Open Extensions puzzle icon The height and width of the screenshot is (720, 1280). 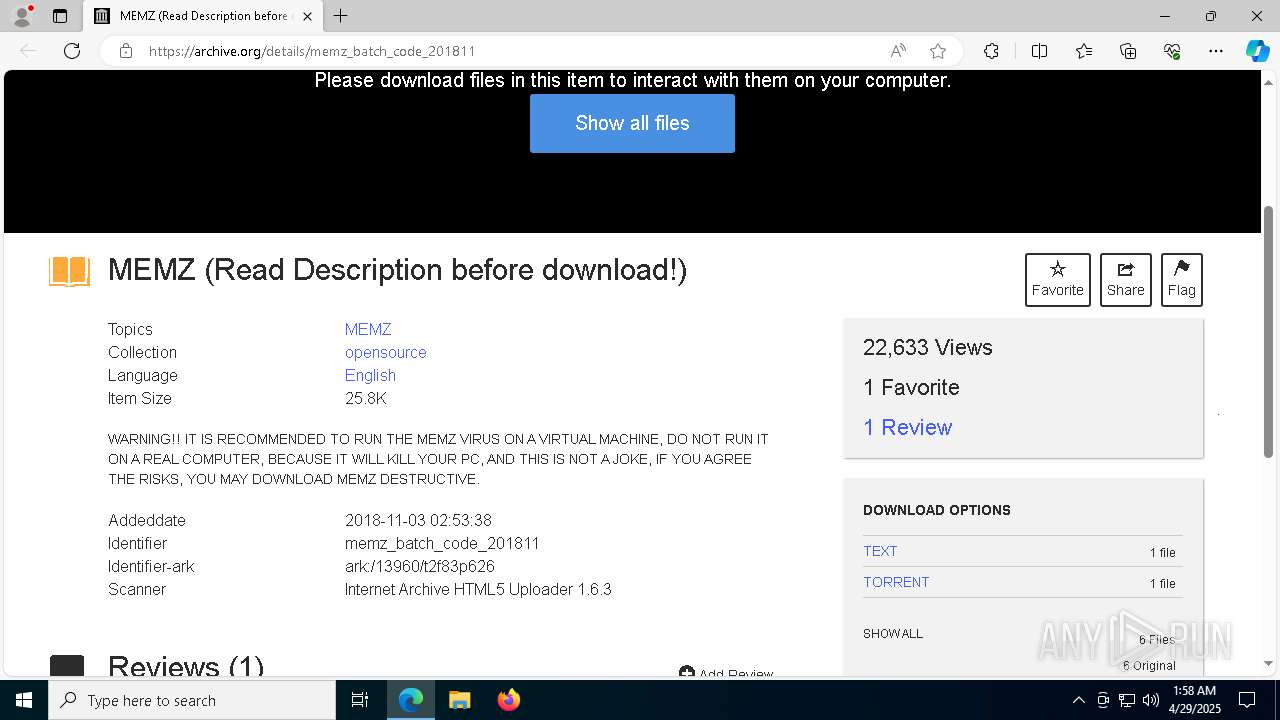tap(991, 51)
